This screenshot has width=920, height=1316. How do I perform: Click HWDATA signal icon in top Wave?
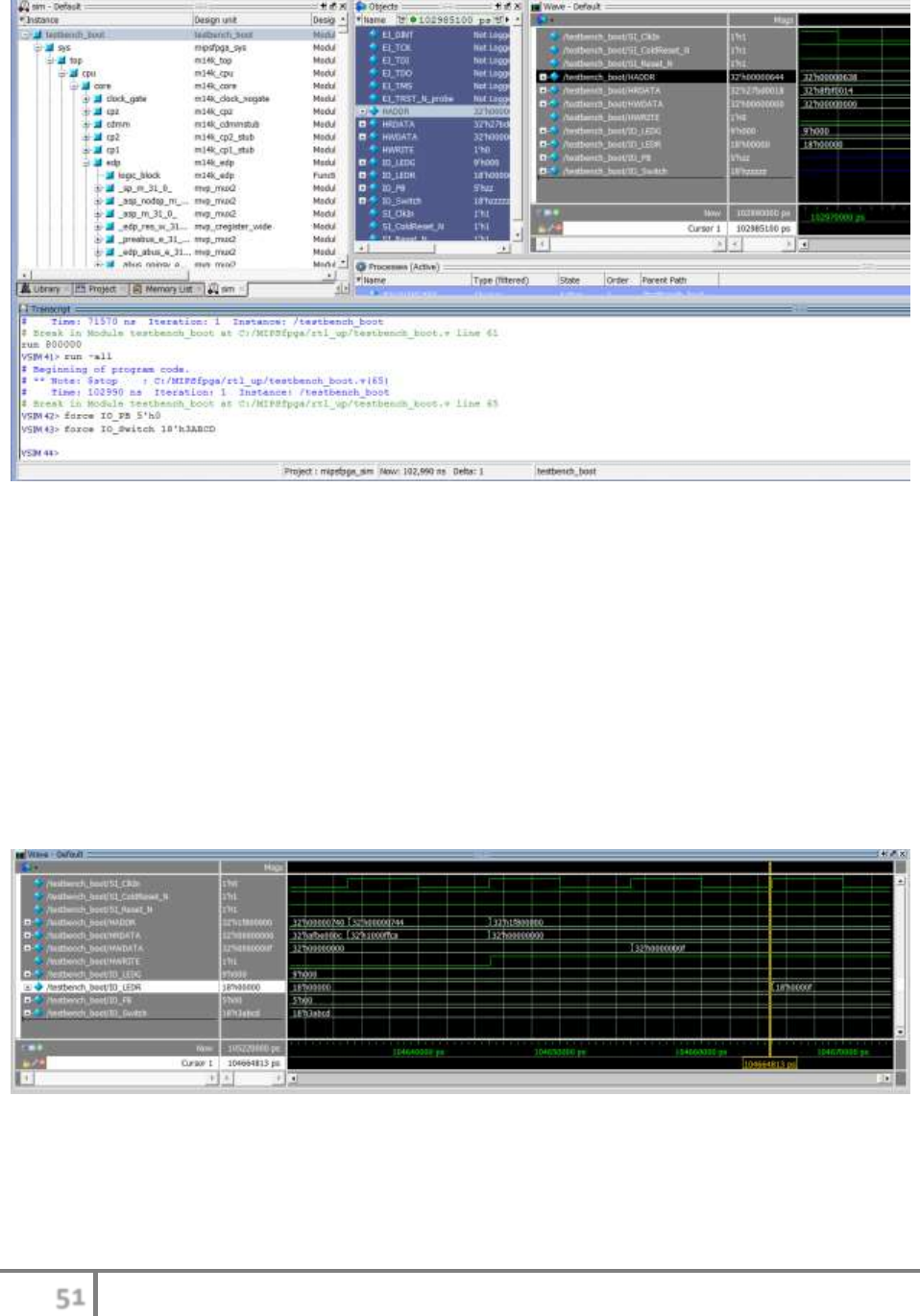554,104
